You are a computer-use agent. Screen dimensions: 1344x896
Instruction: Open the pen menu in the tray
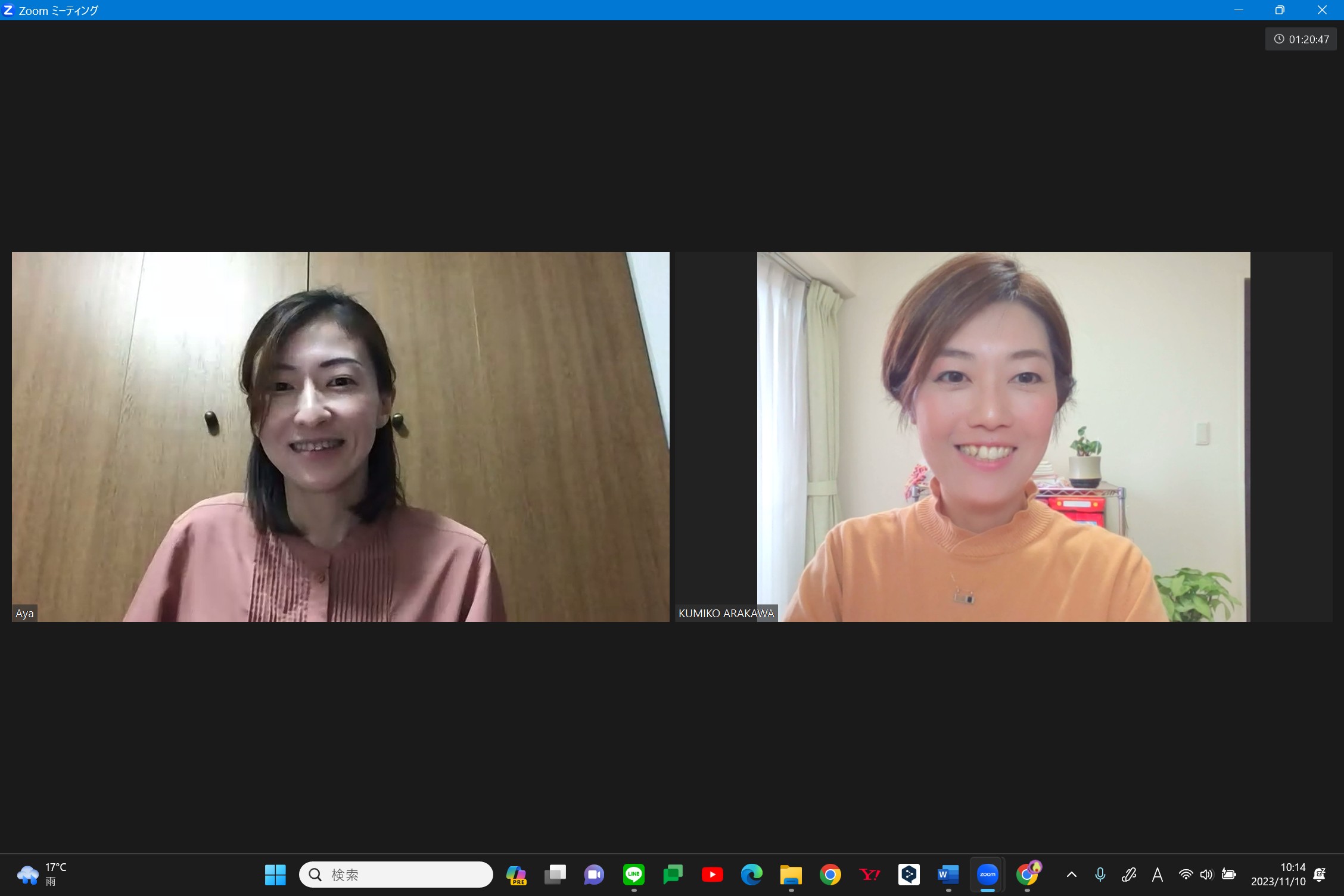coord(1129,875)
